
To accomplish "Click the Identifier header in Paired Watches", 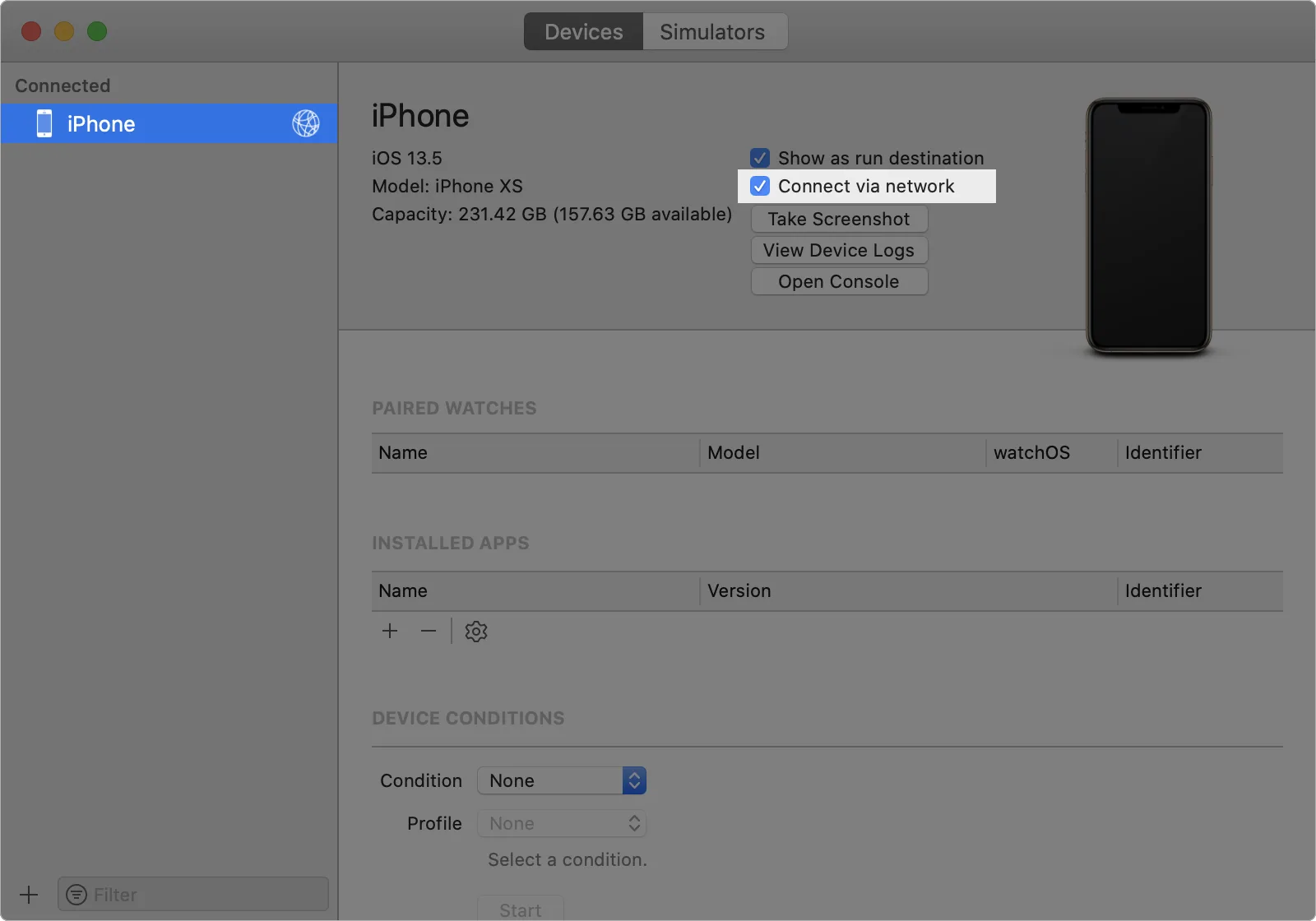I will (1201, 453).
